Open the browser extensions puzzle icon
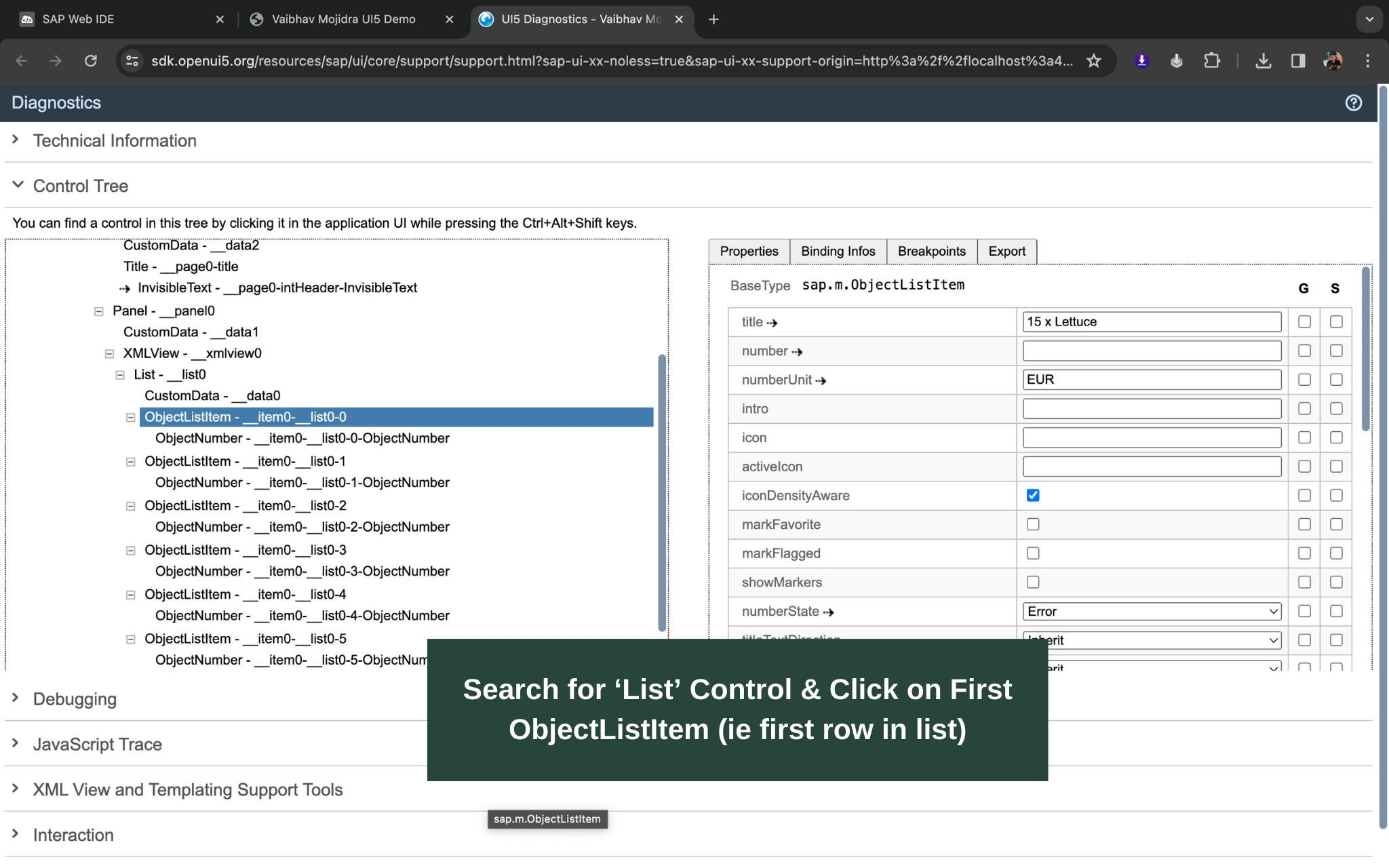This screenshot has width=1389, height=868. tap(1211, 61)
